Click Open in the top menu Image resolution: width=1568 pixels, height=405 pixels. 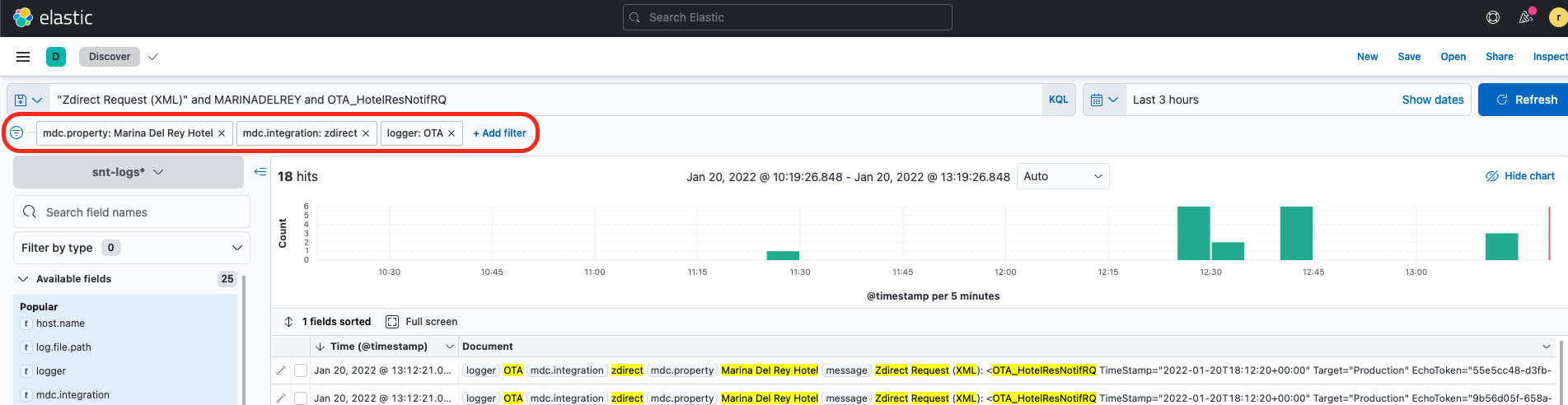click(1453, 57)
